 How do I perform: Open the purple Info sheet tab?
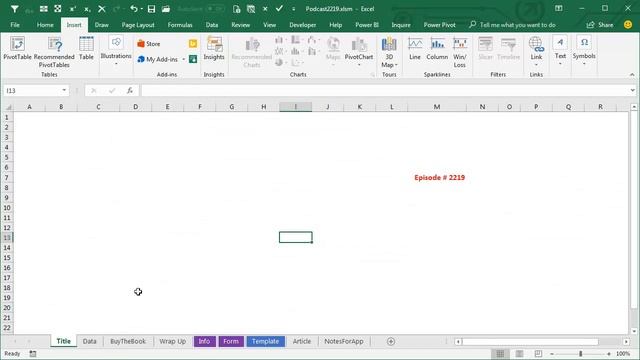point(204,341)
